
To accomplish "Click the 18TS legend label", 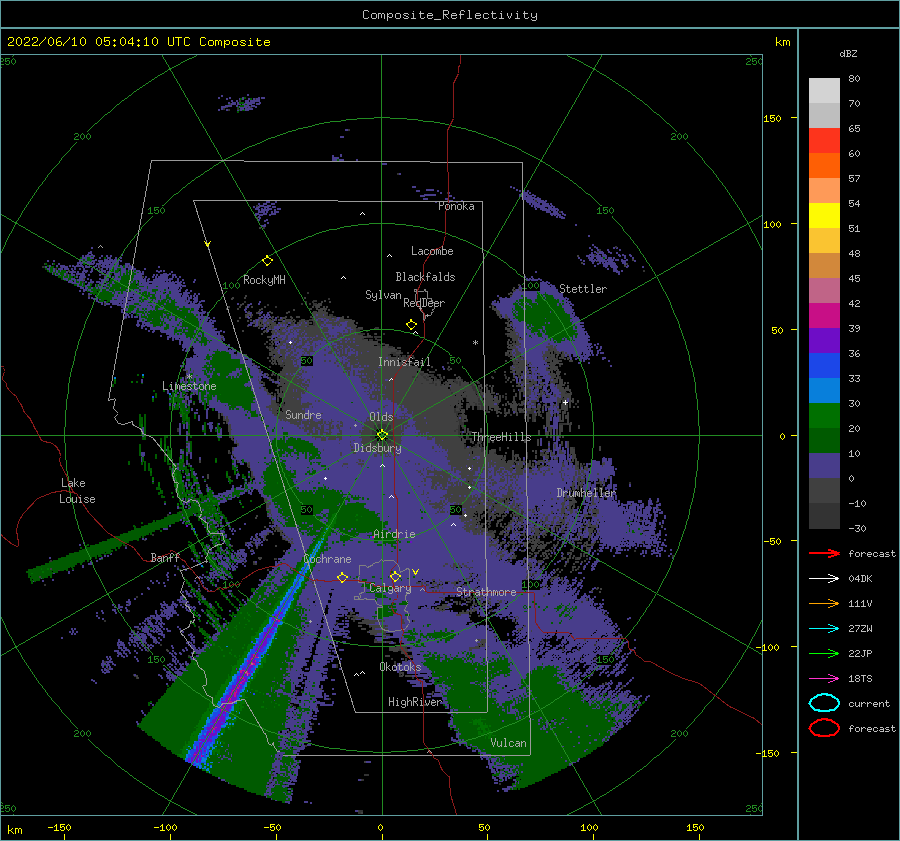I will (860, 679).
